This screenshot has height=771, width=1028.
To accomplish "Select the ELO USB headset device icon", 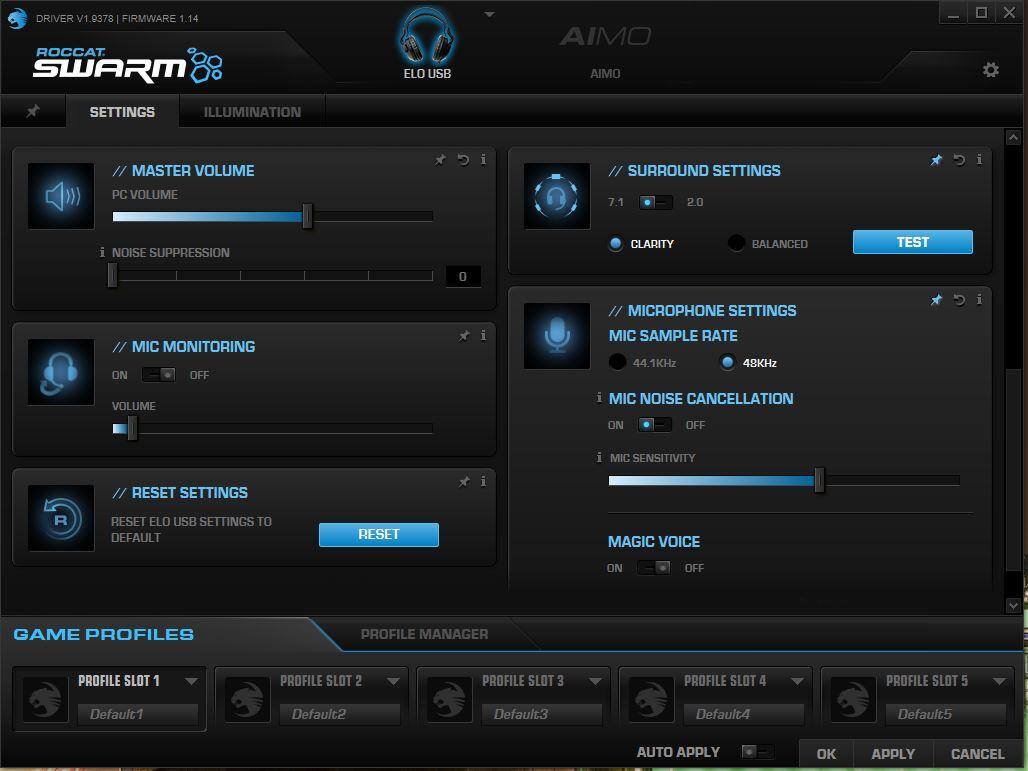I will tap(427, 40).
